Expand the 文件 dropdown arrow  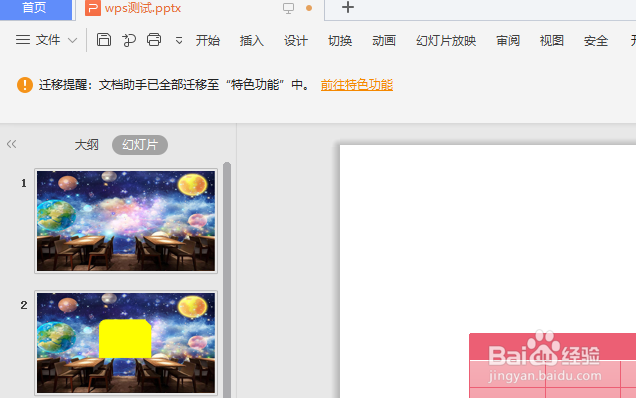(x=72, y=40)
